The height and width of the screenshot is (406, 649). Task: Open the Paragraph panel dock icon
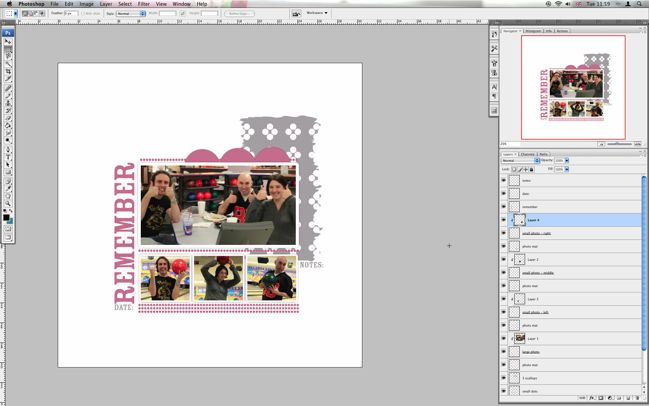pyautogui.click(x=494, y=96)
